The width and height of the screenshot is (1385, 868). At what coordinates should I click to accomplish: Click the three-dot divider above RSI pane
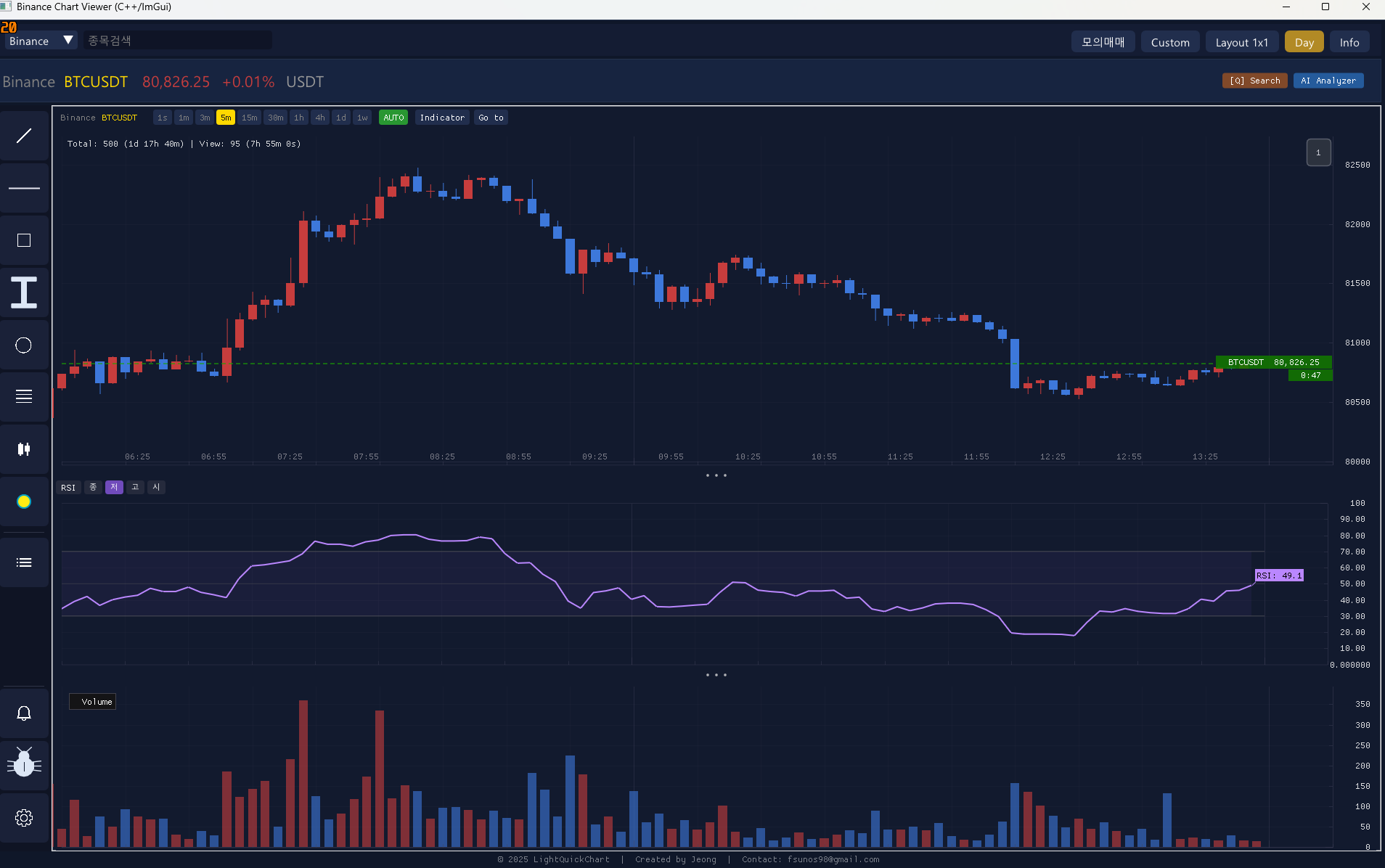click(716, 475)
